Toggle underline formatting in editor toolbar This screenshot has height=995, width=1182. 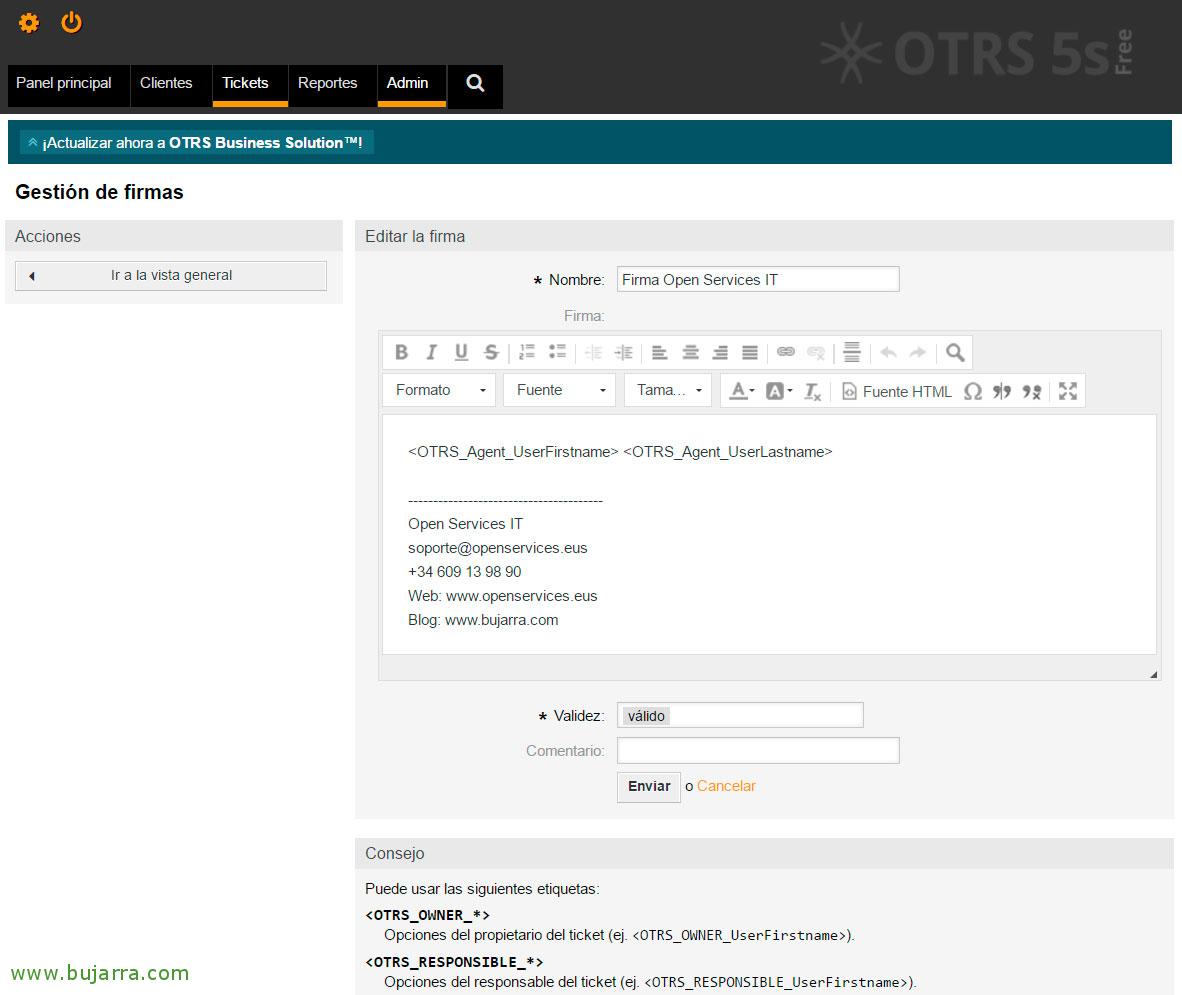click(461, 352)
